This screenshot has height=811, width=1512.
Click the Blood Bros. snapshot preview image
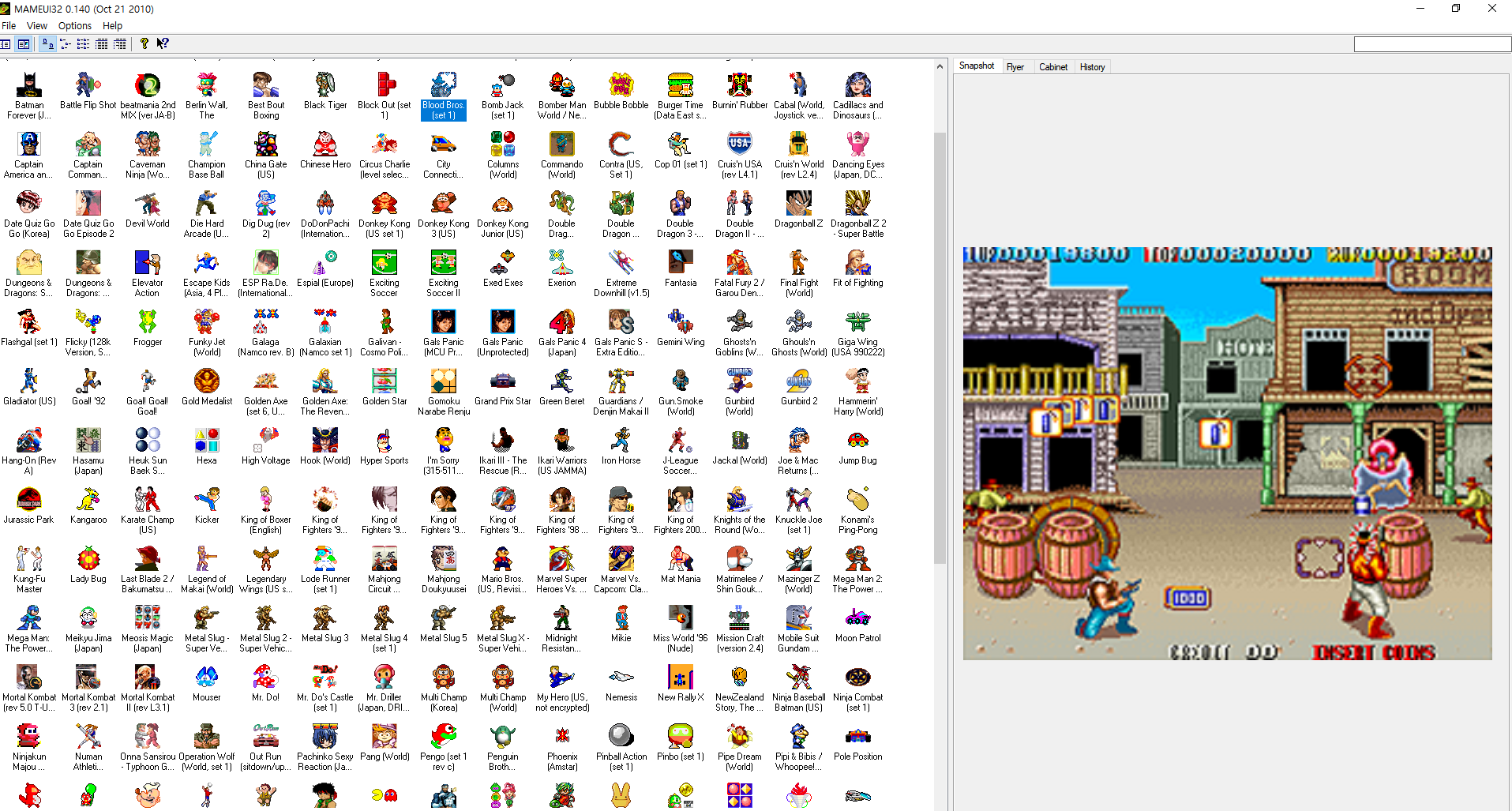1227,453
